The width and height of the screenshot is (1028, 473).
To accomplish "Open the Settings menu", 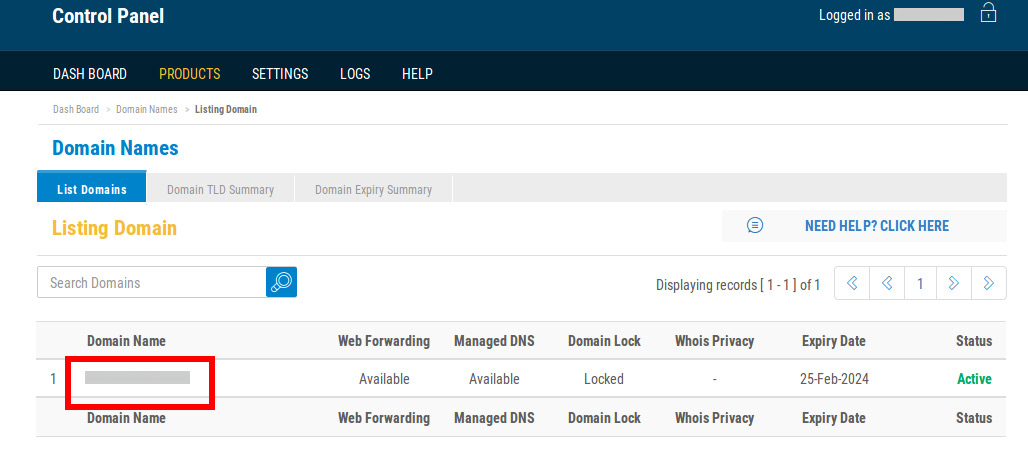I will pyautogui.click(x=280, y=74).
